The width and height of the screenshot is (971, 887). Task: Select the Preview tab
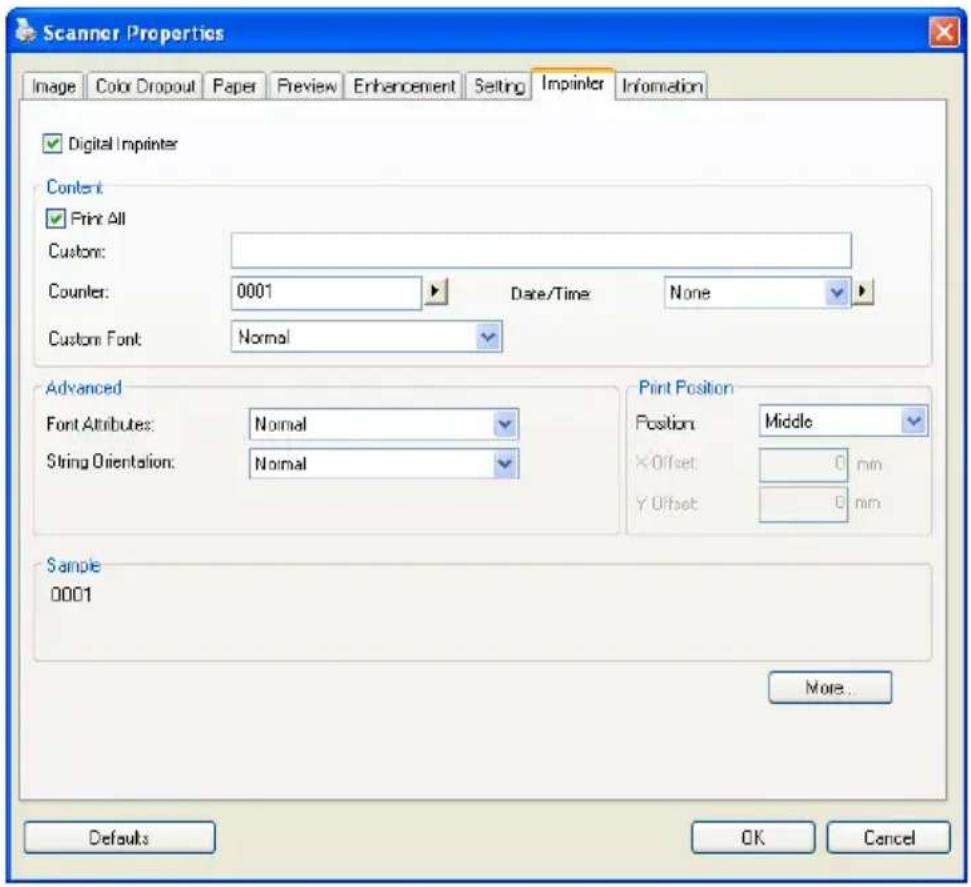[x=307, y=86]
